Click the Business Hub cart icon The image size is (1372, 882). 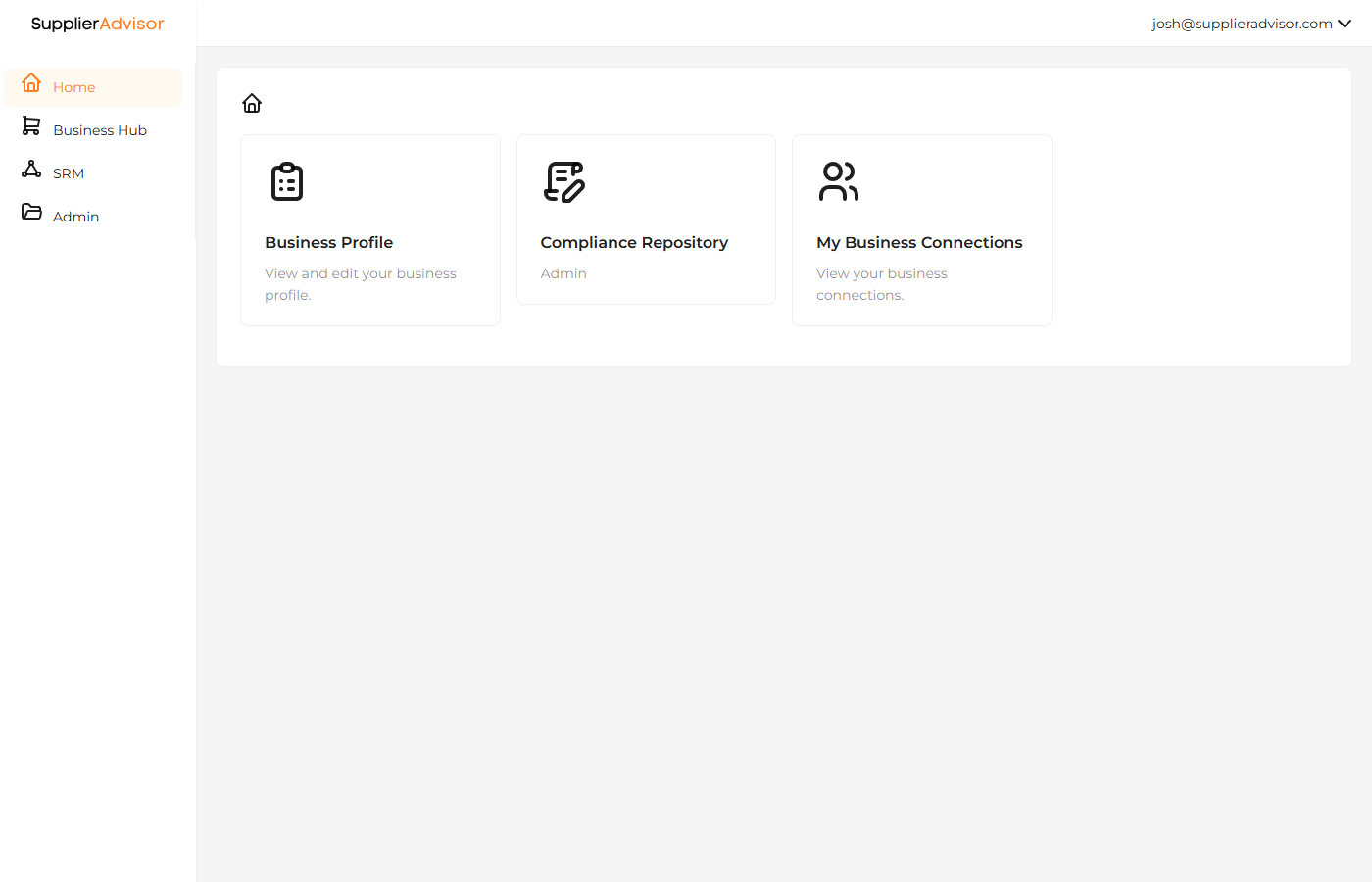click(31, 126)
